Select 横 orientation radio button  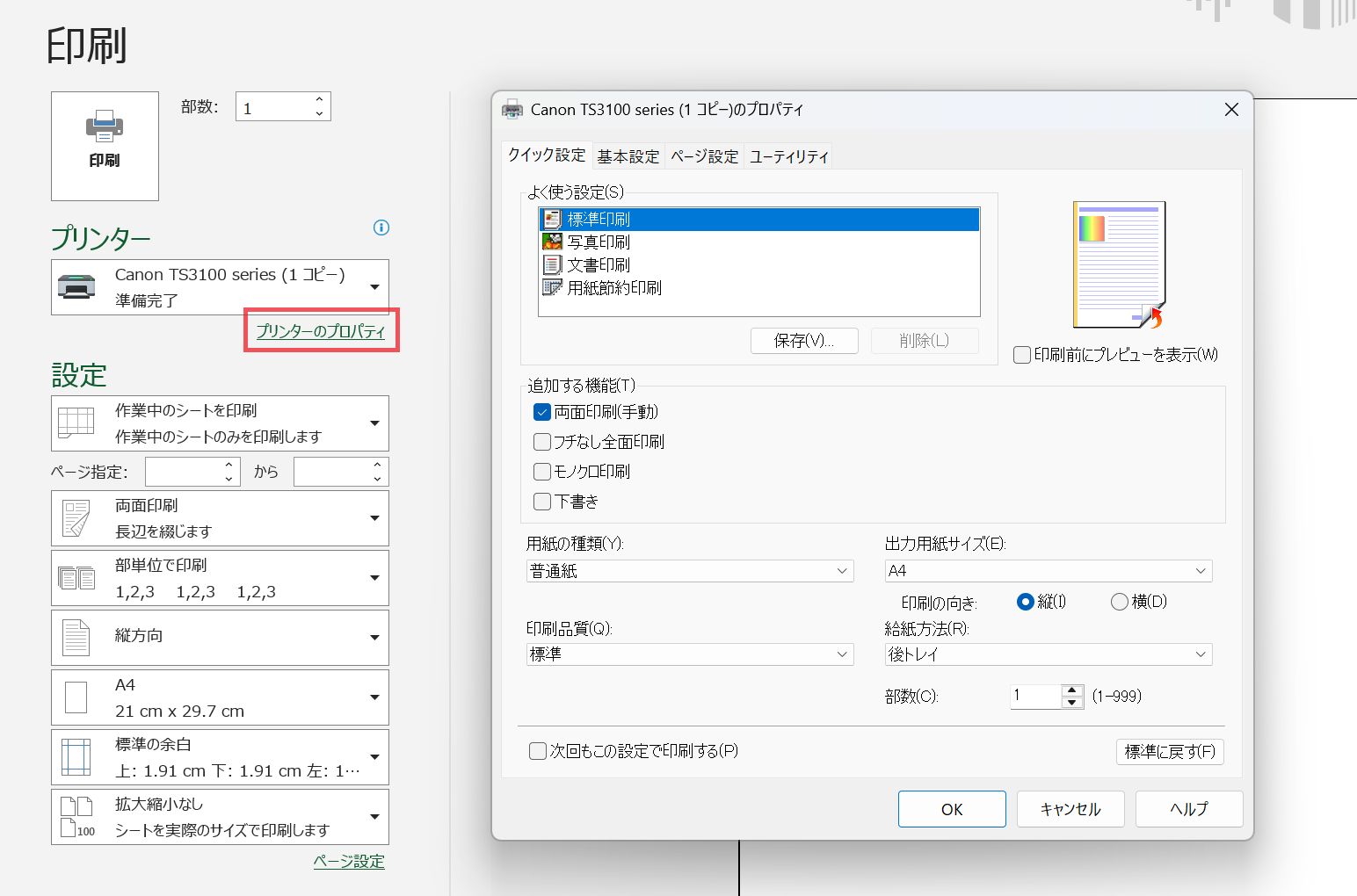coord(1119,602)
